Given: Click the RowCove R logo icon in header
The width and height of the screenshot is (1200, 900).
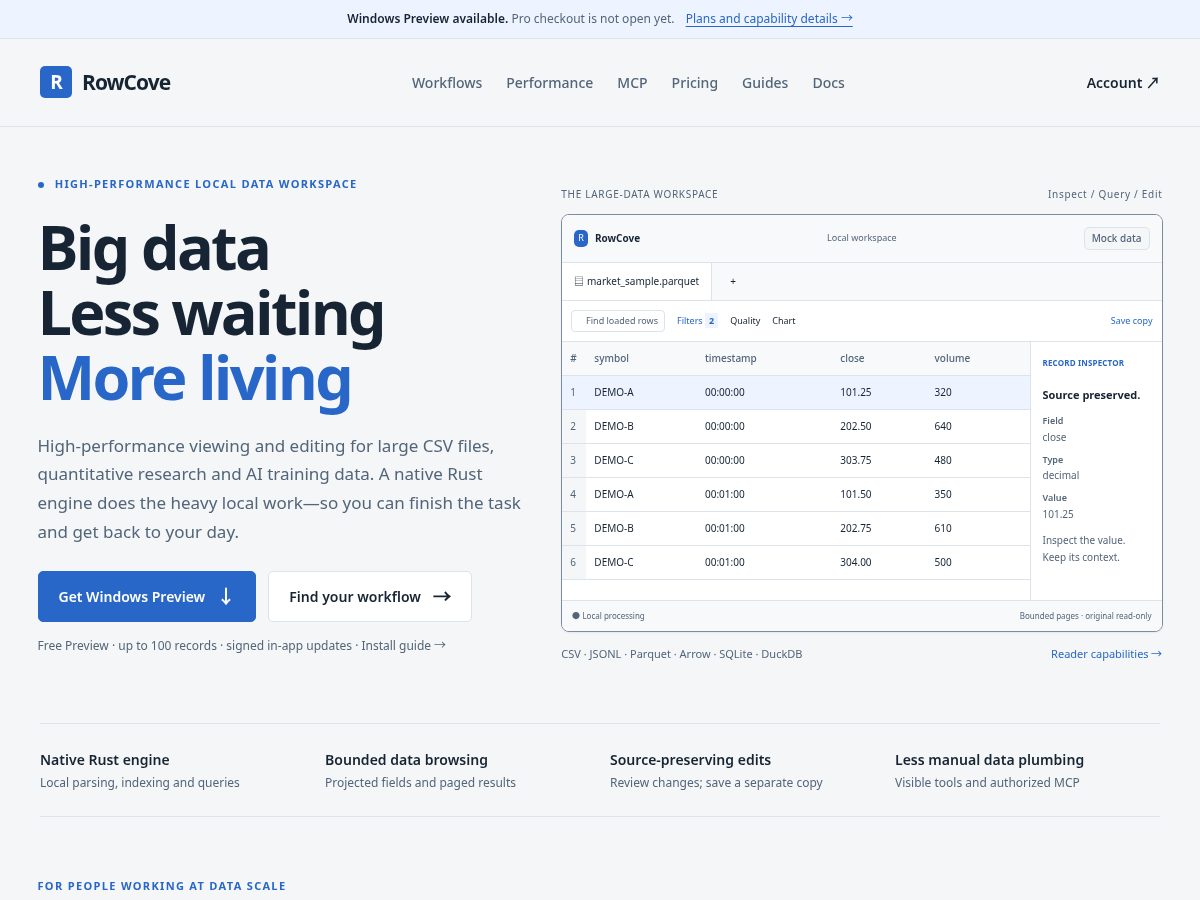Looking at the screenshot, I should tap(56, 82).
